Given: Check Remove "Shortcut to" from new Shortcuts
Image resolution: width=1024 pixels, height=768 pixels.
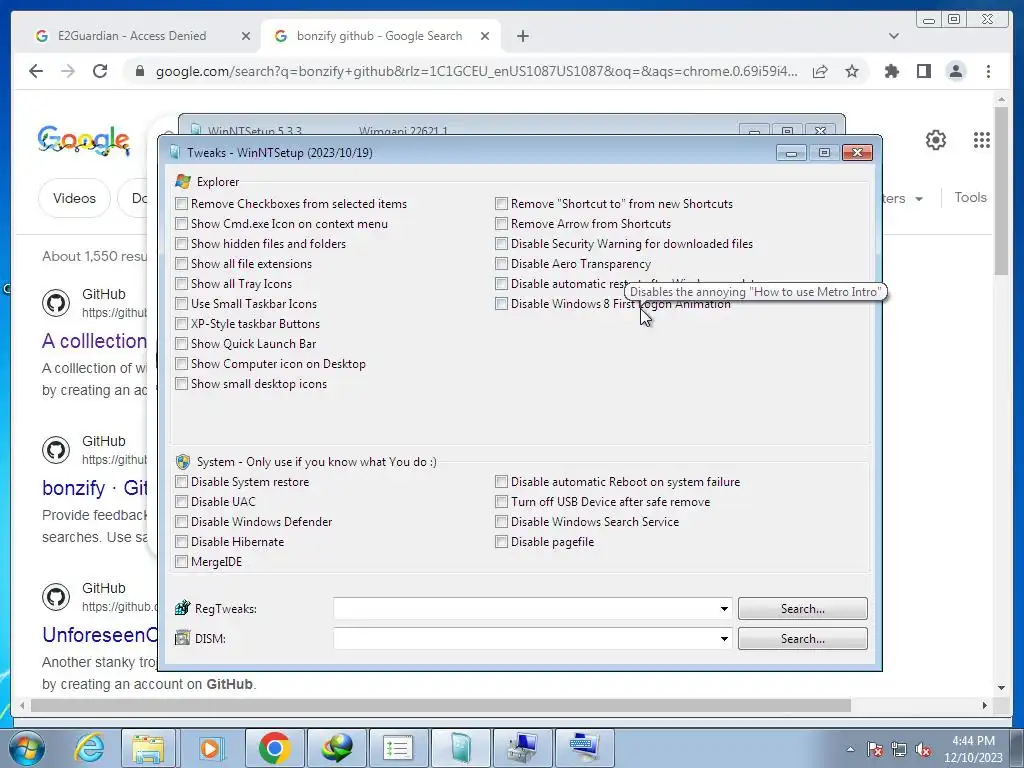Looking at the screenshot, I should coord(501,204).
